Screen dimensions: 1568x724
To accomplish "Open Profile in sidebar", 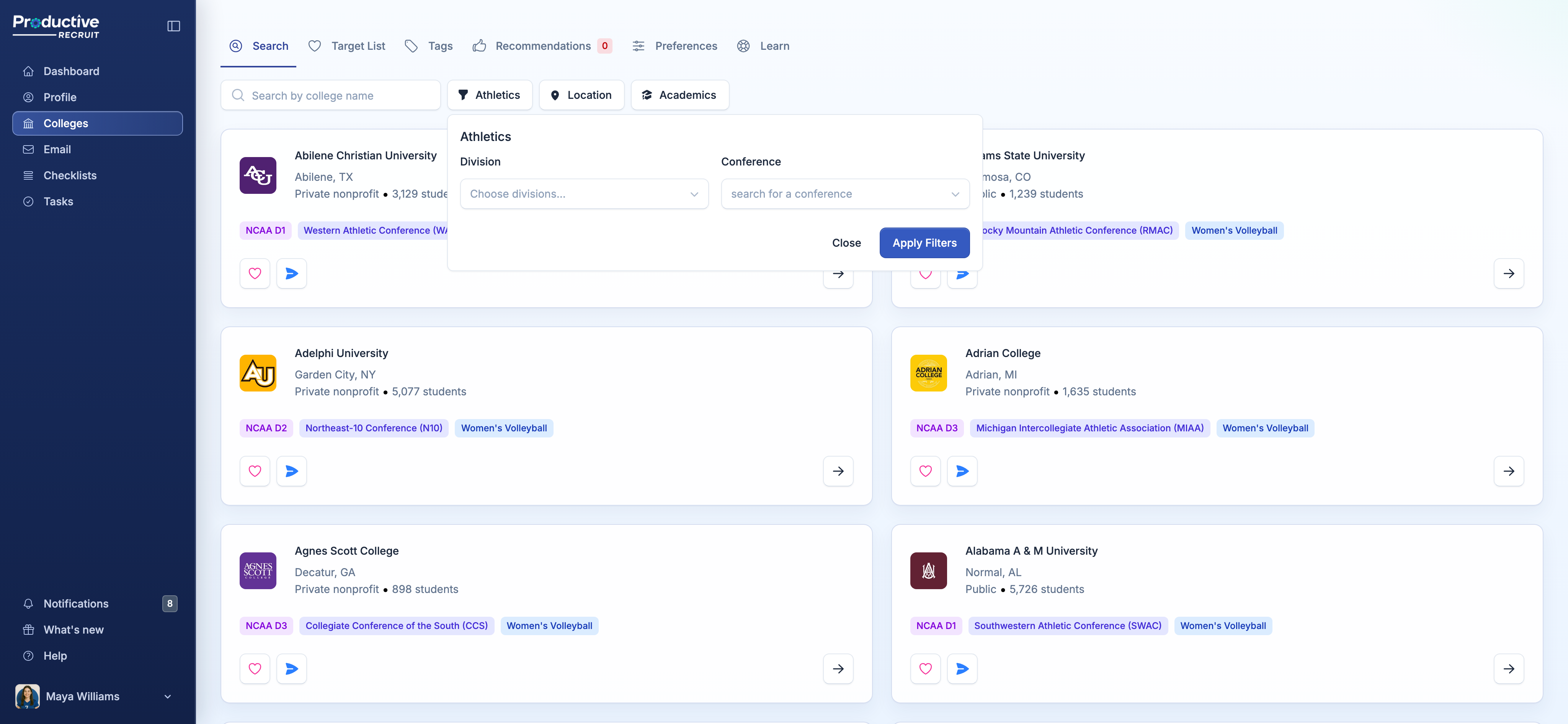I will 97,97.
